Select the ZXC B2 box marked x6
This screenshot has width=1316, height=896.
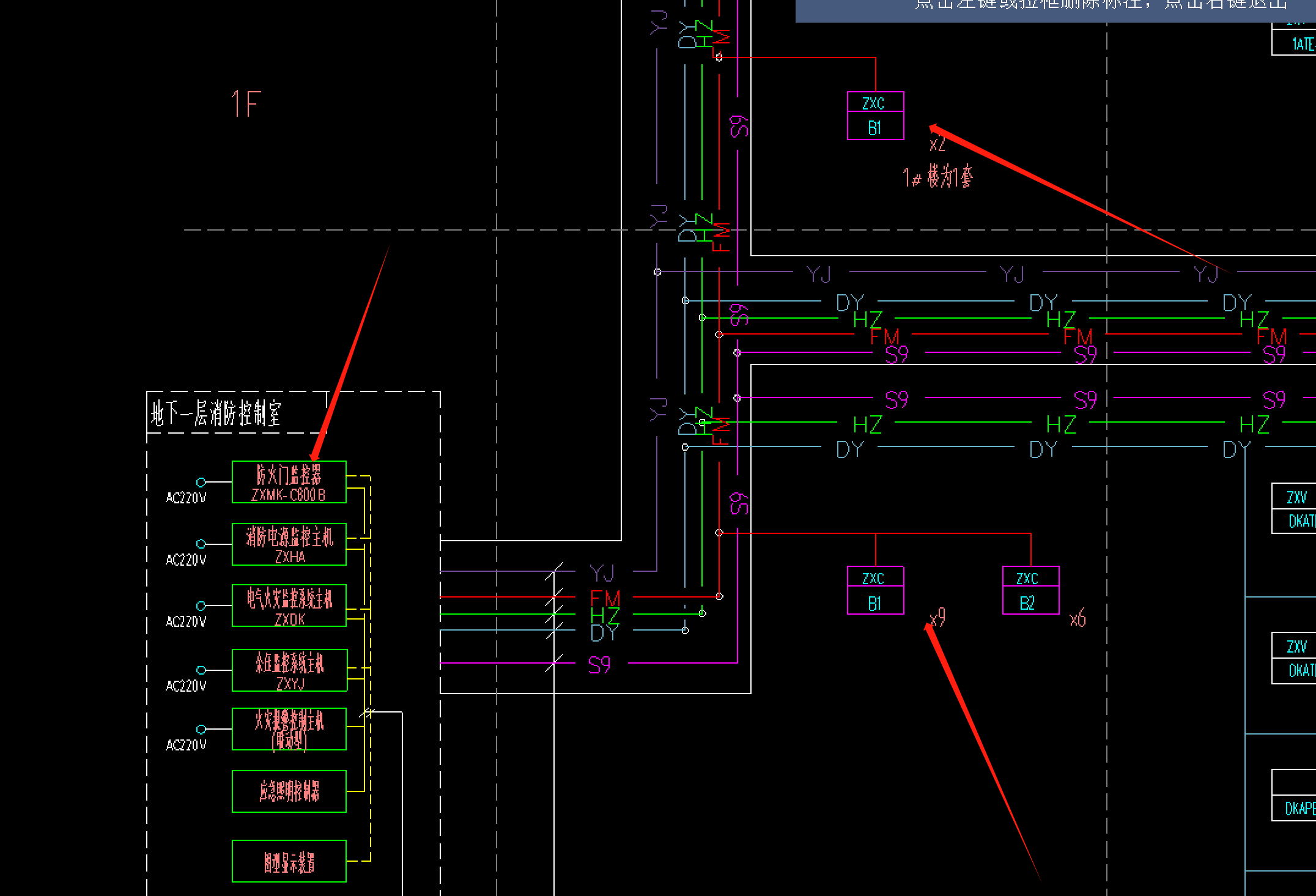click(x=1031, y=590)
